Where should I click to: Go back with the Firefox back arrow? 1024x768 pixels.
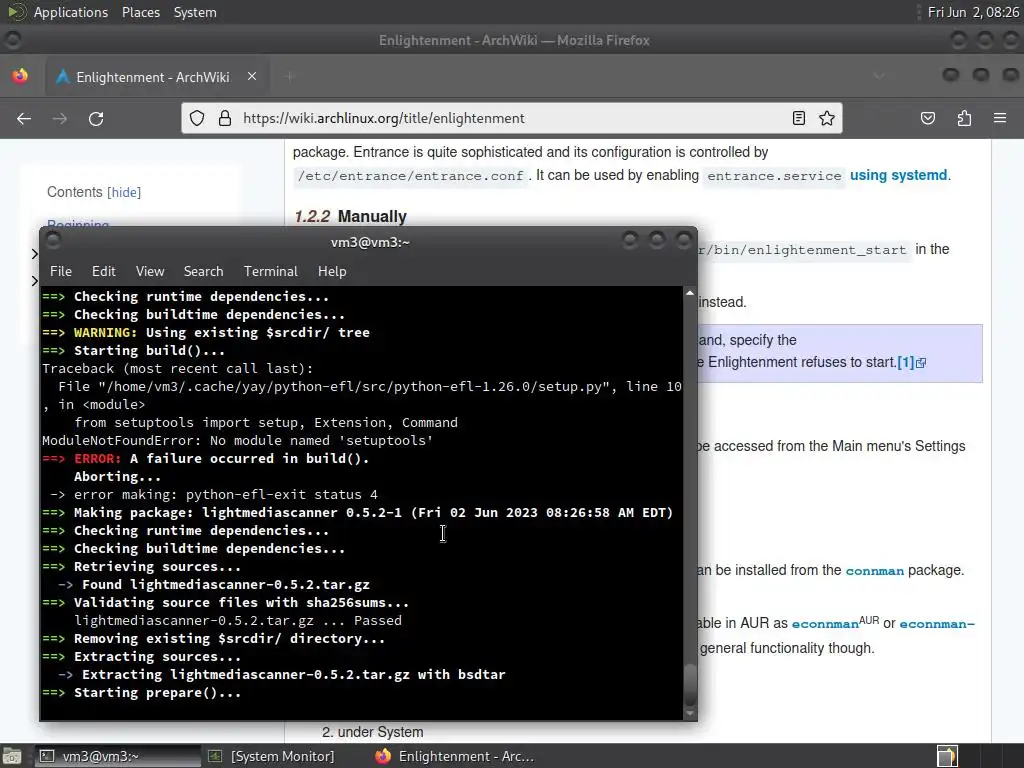(24, 118)
